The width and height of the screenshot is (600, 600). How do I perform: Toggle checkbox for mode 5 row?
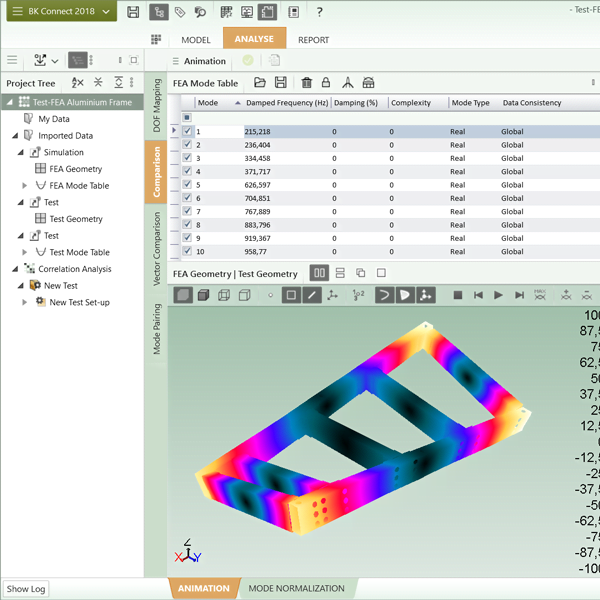188,185
